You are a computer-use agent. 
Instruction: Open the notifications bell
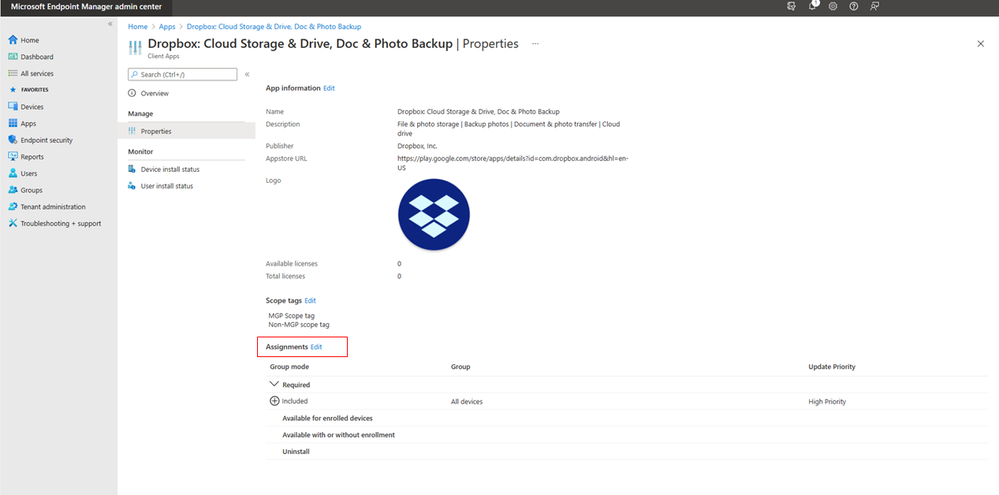pyautogui.click(x=812, y=6)
